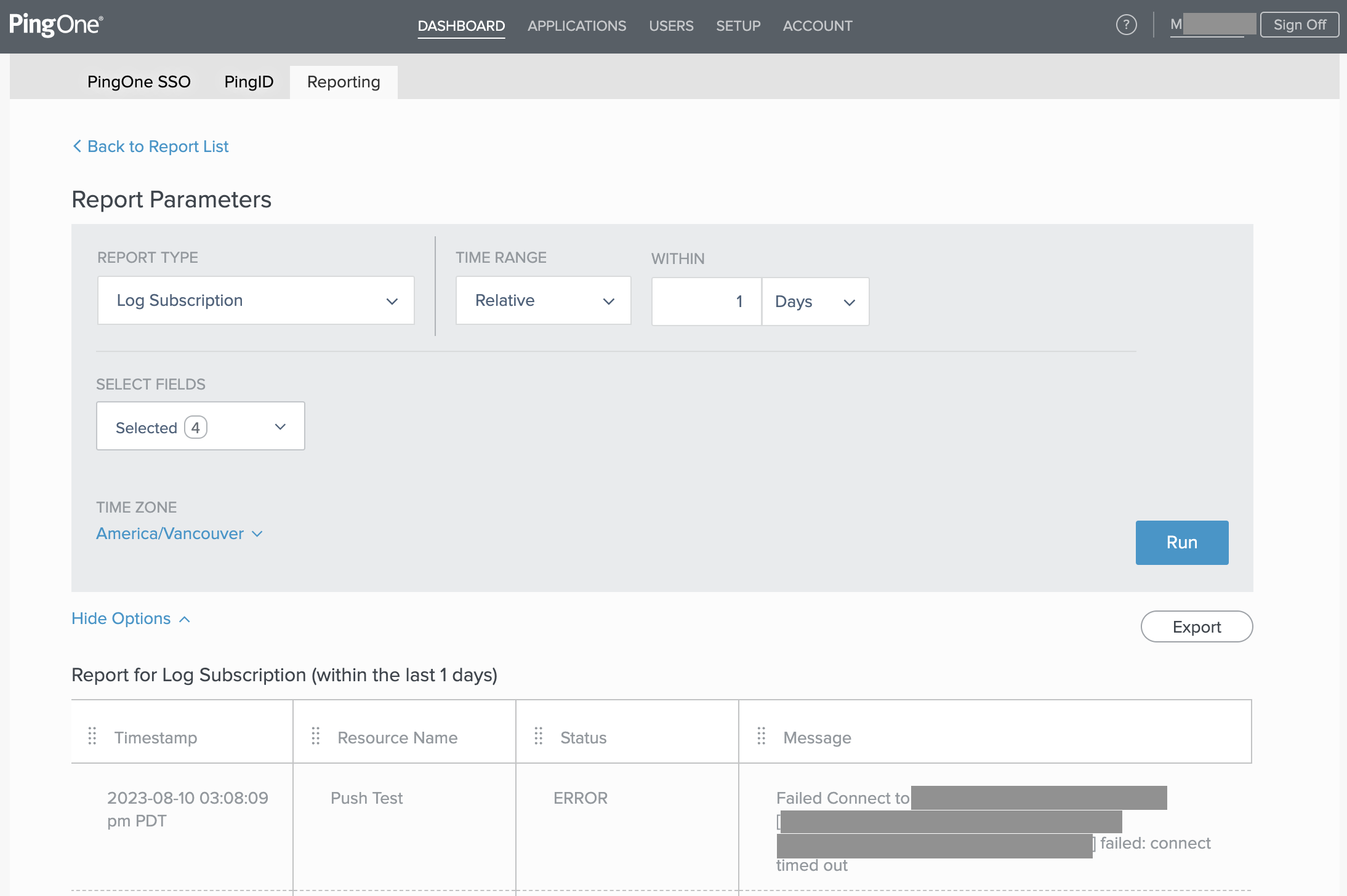Click the Sign Off button
The width and height of the screenshot is (1347, 896).
[1300, 25]
